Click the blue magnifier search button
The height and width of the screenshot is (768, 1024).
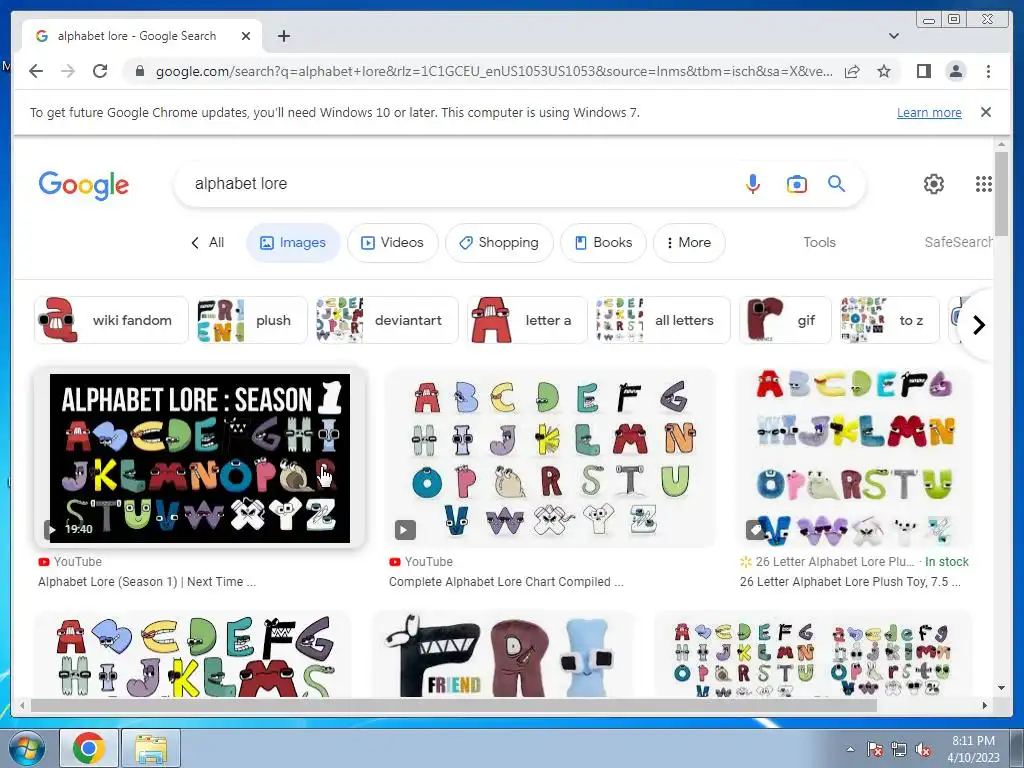tap(837, 184)
